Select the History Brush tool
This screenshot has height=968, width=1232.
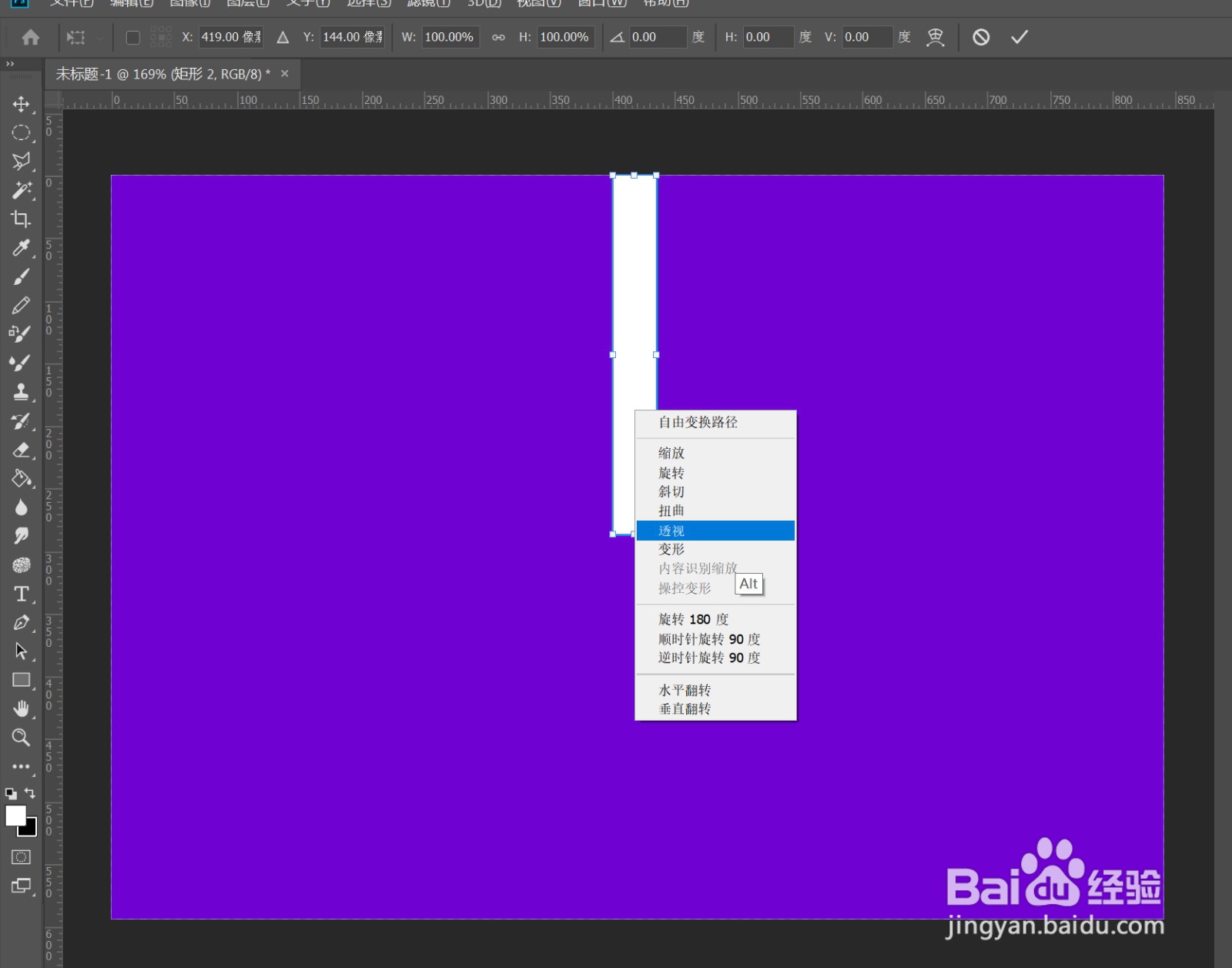tap(21, 420)
